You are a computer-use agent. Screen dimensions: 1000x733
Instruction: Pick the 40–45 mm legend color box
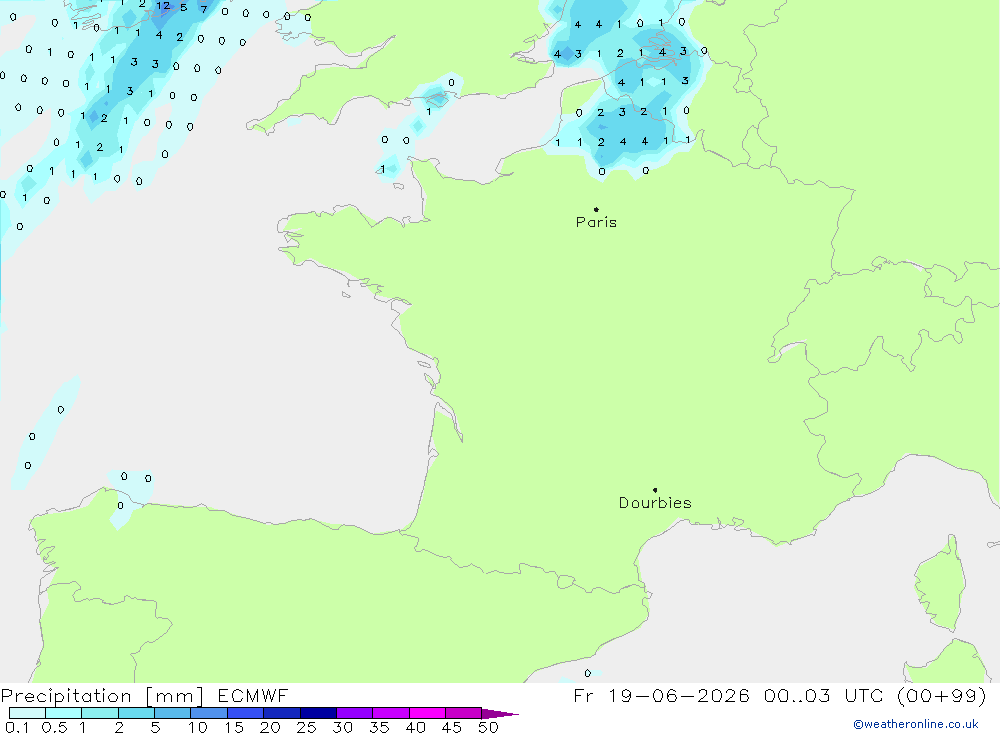point(427,713)
